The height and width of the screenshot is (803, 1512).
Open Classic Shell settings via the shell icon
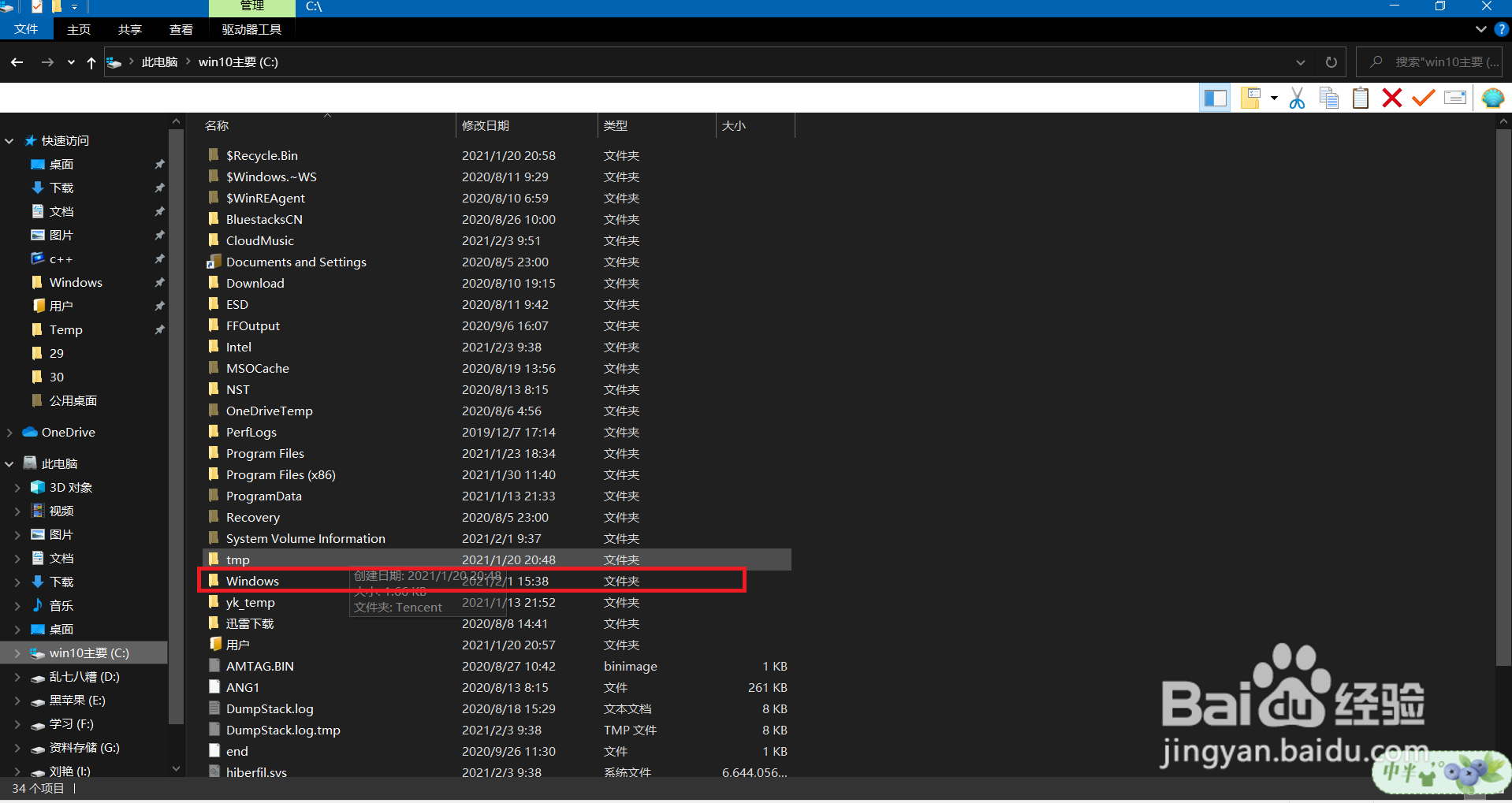point(1493,97)
